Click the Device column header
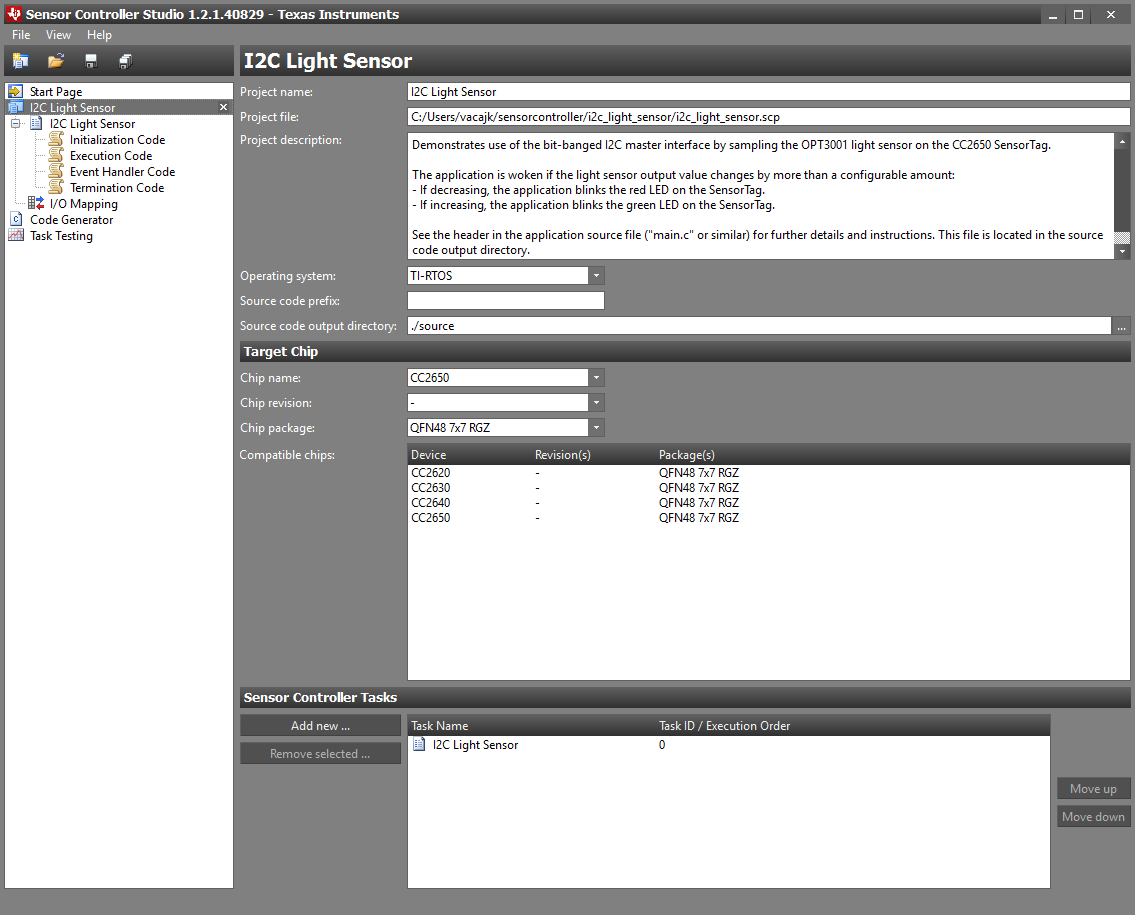The image size is (1135, 915). pyautogui.click(x=470, y=455)
